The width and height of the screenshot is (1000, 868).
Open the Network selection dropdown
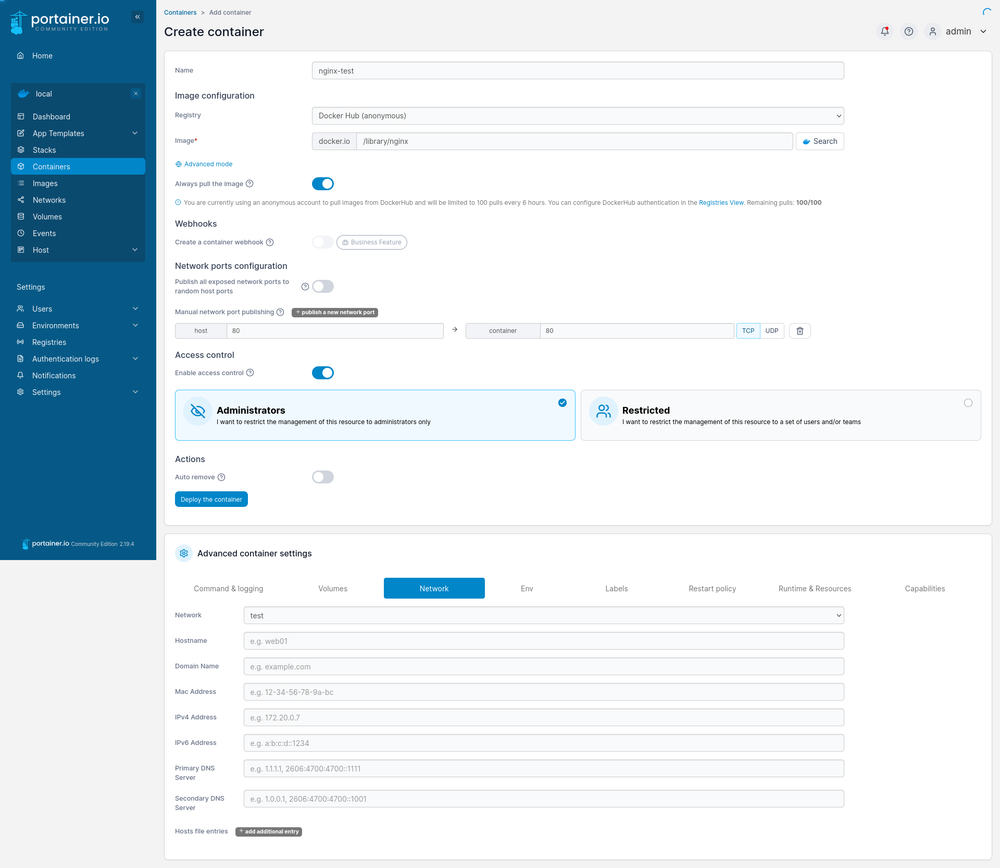point(543,616)
